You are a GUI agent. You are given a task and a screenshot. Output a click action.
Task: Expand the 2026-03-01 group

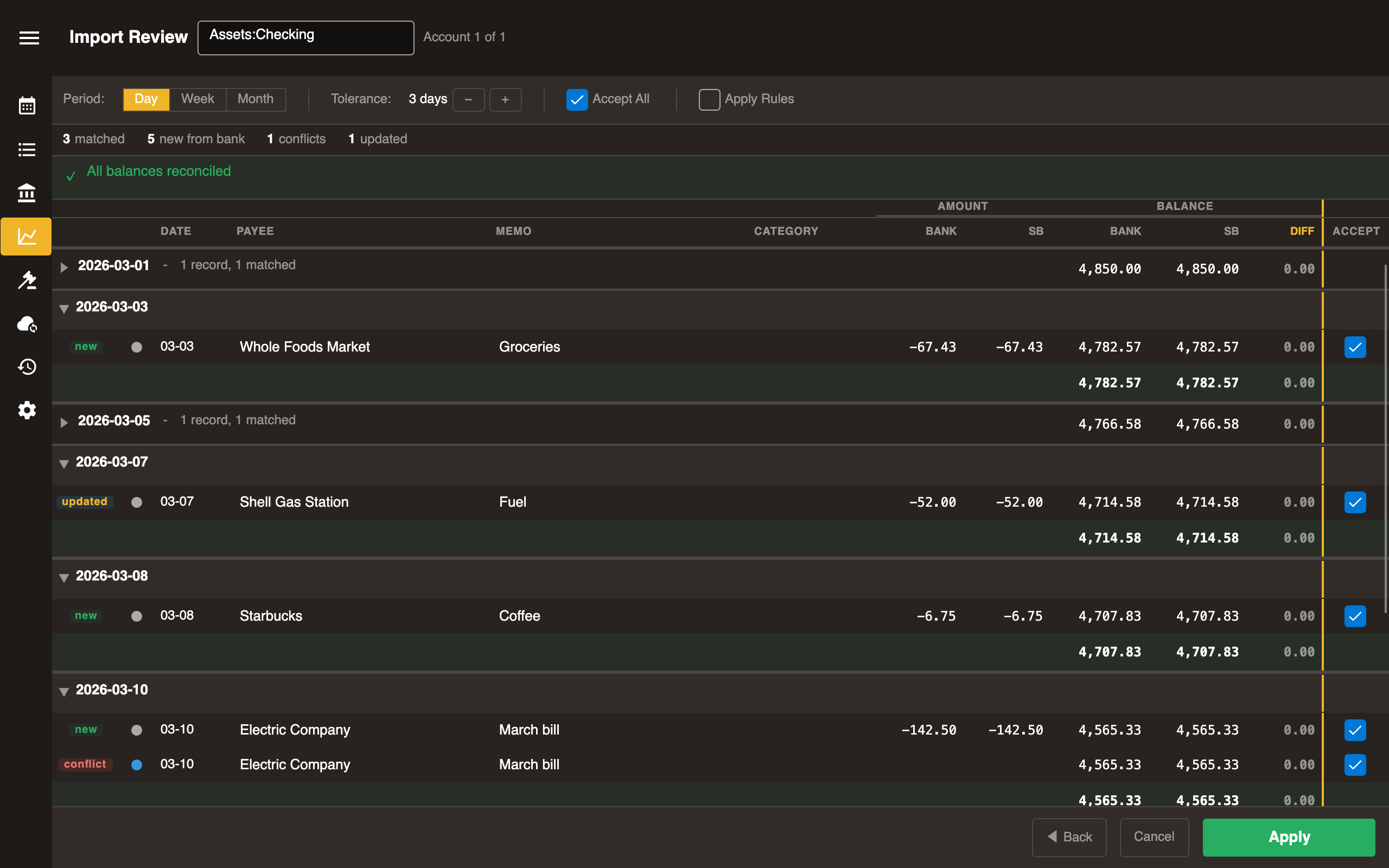pyautogui.click(x=64, y=267)
